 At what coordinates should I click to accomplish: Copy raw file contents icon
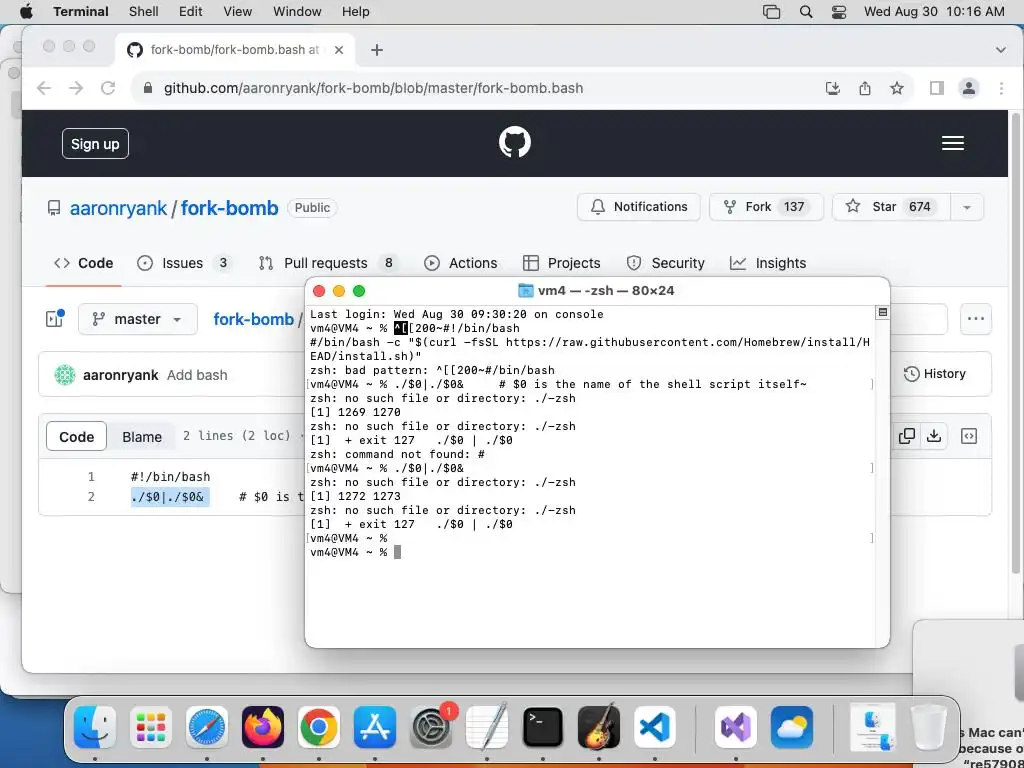pyautogui.click(x=906, y=436)
